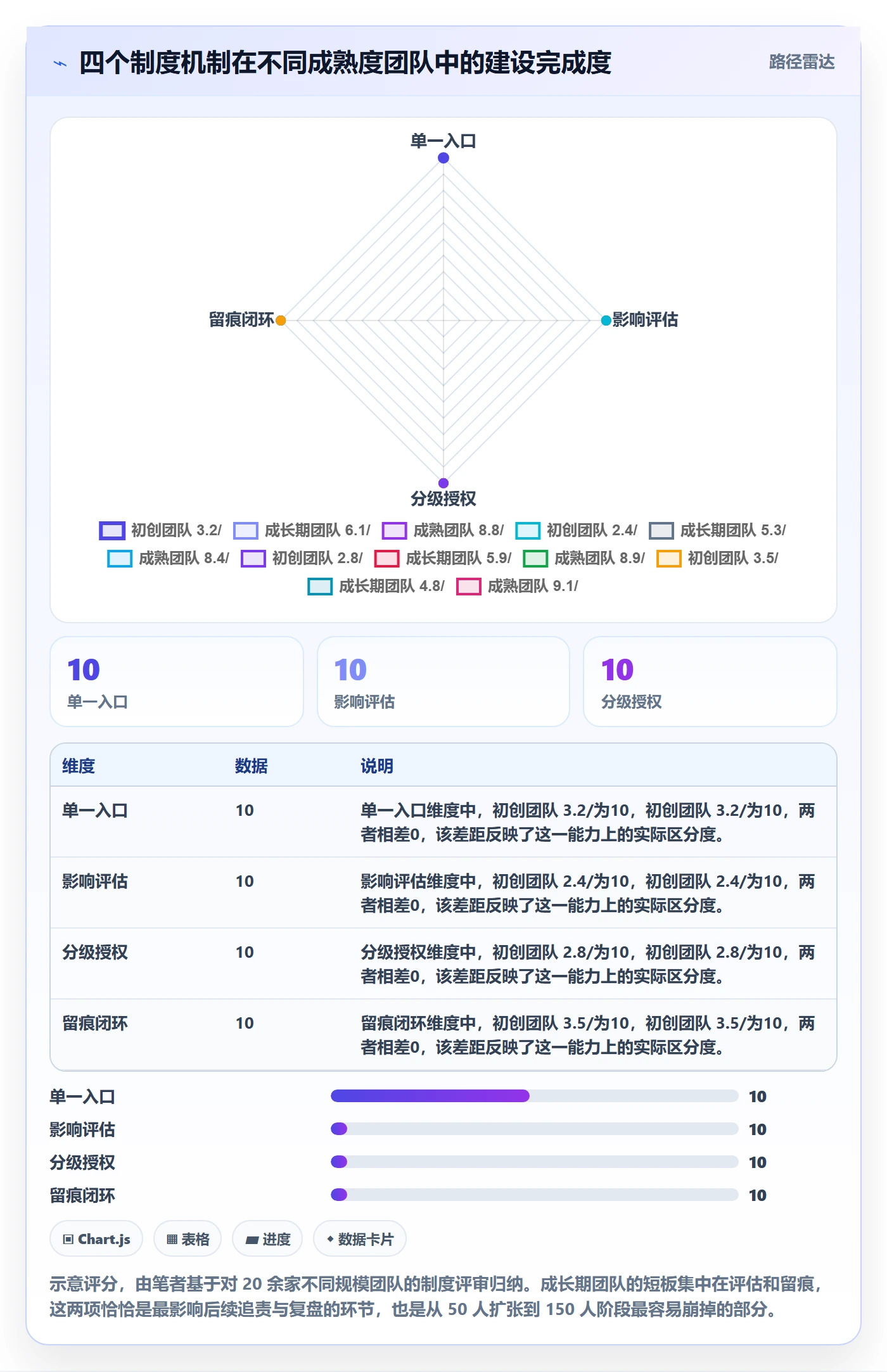Toggle the 初创团队 3.2/ legend series

click(160, 530)
